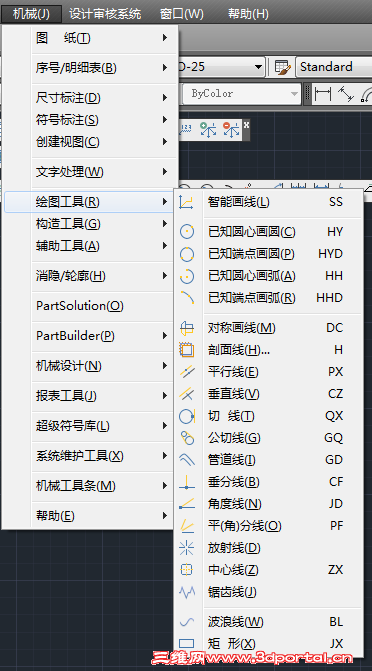Image resolution: width=372 pixels, height=671 pixels.
Task: Select the PartBuilder(P) menu entry
Action: tap(89, 336)
